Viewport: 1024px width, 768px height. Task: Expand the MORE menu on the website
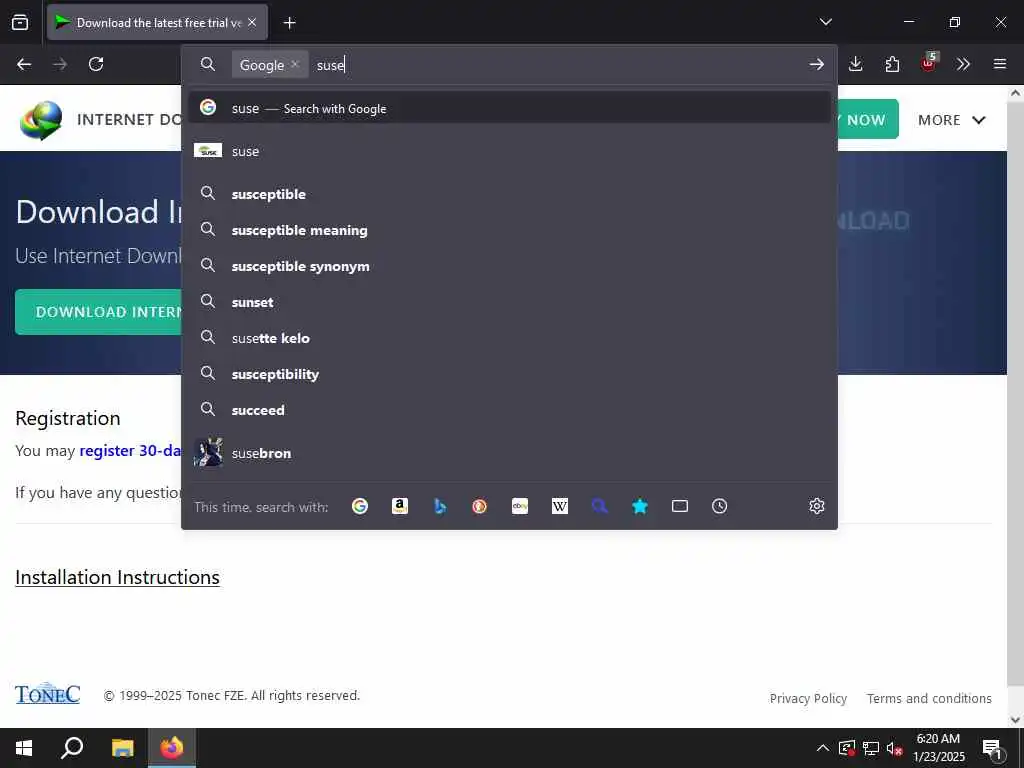952,120
